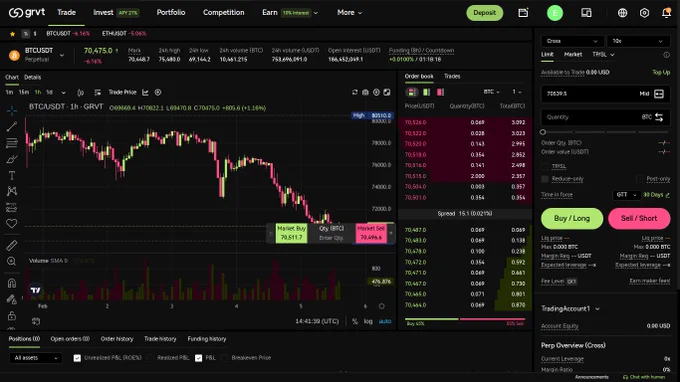The height and width of the screenshot is (382, 680).
Task: Show only bids order book view
Action: [427, 92]
